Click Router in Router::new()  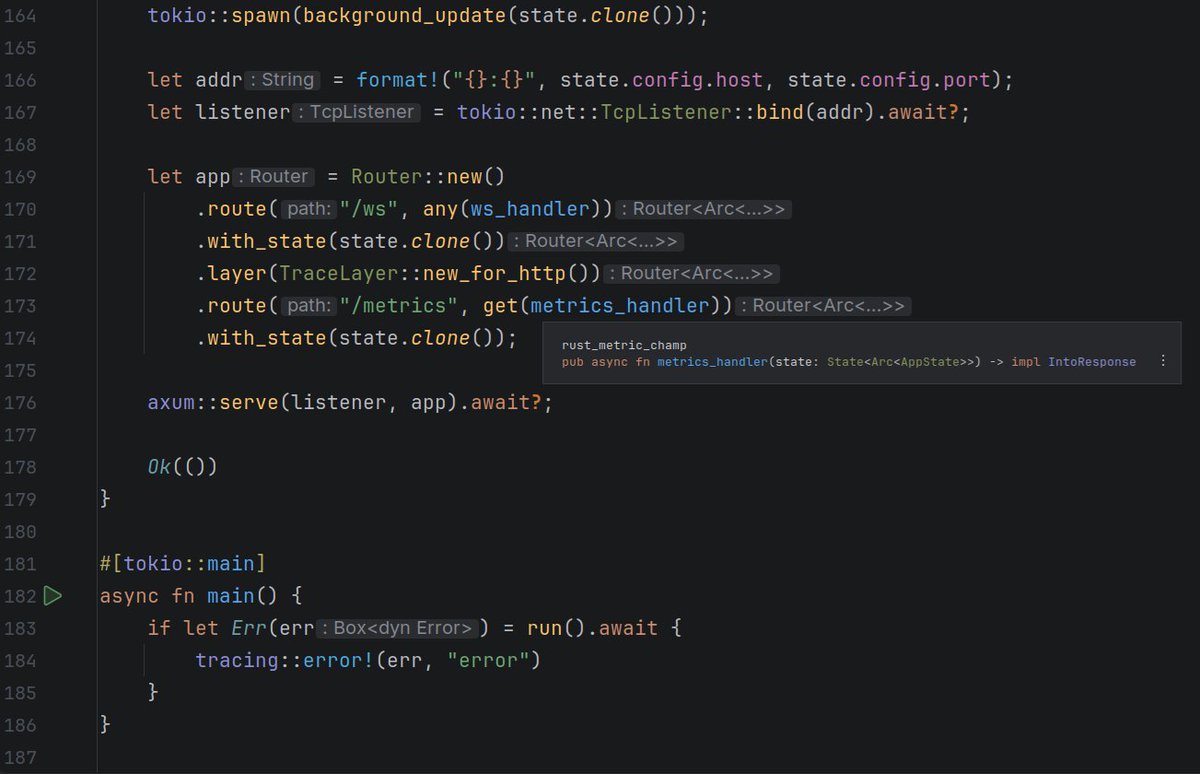[387, 176]
